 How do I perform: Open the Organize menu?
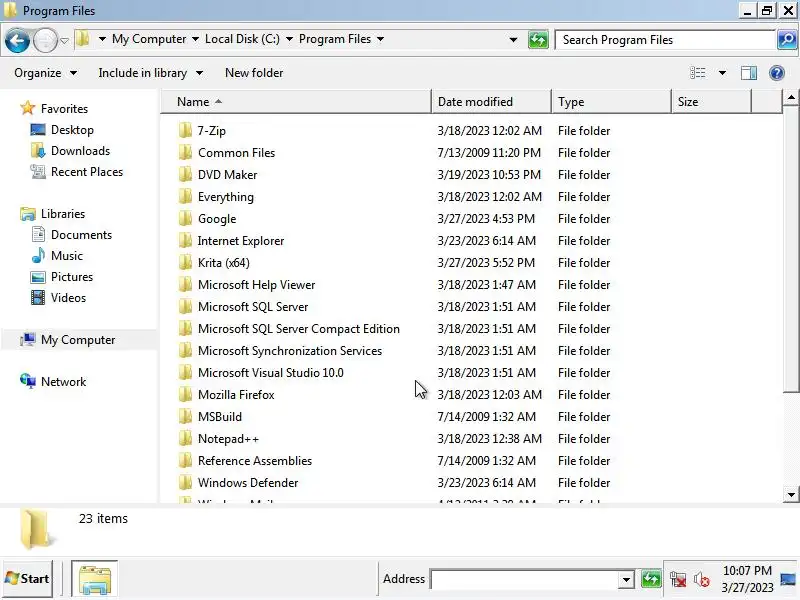pyautogui.click(x=45, y=73)
